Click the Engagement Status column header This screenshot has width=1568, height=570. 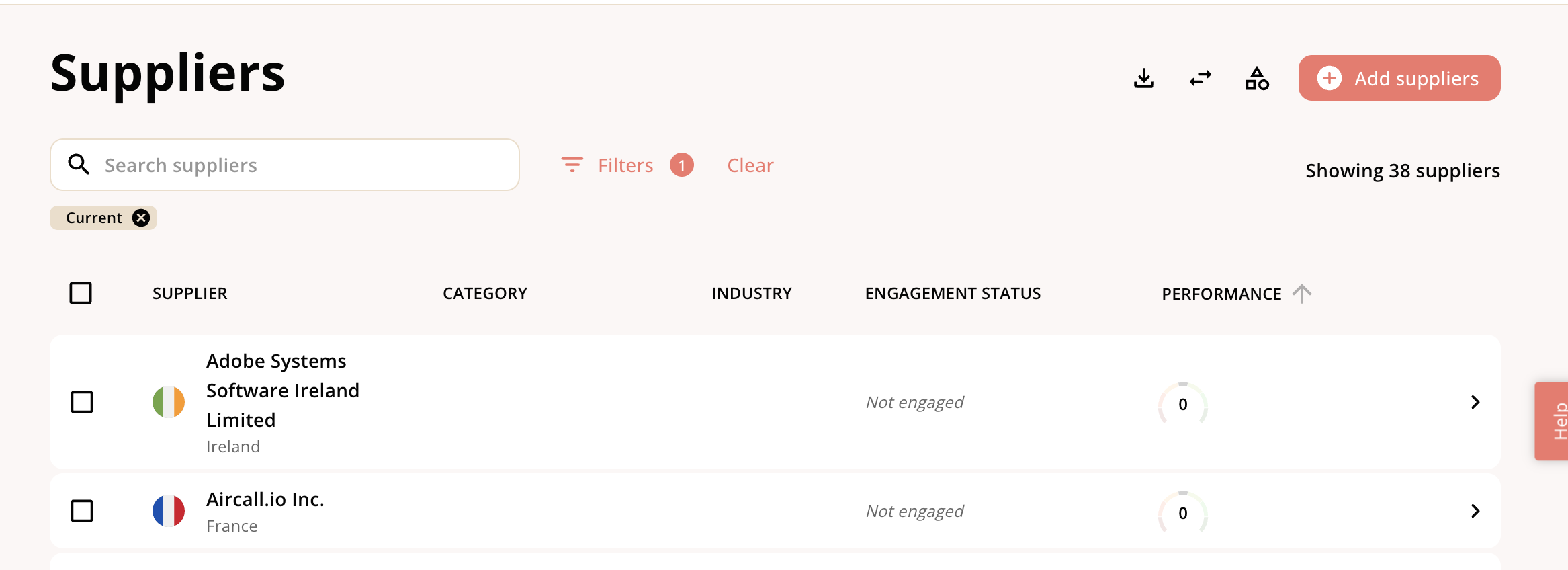point(953,294)
